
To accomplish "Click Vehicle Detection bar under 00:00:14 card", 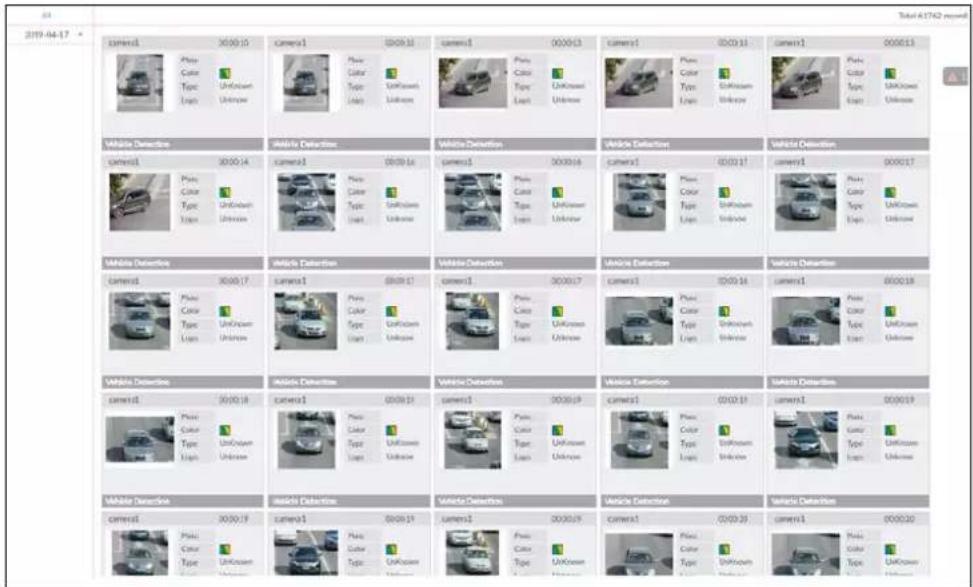I will pyautogui.click(x=182, y=263).
